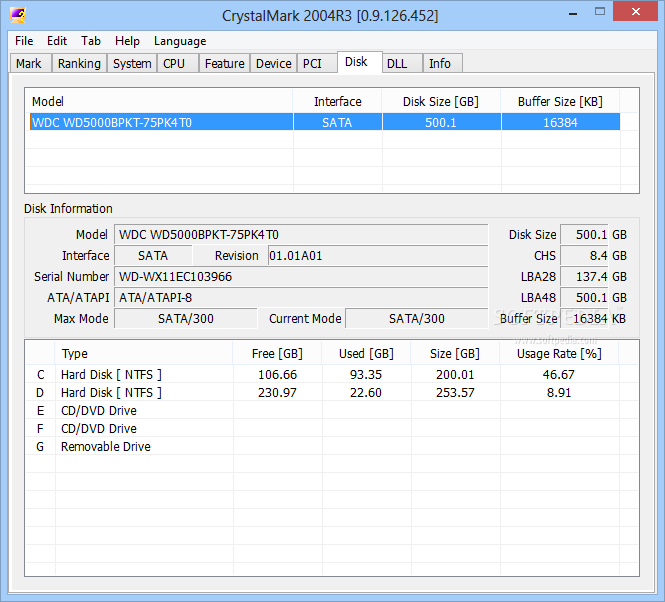The image size is (665, 602).
Task: Click the Serial Number WD-WX11EC103966 field
Action: pos(301,277)
